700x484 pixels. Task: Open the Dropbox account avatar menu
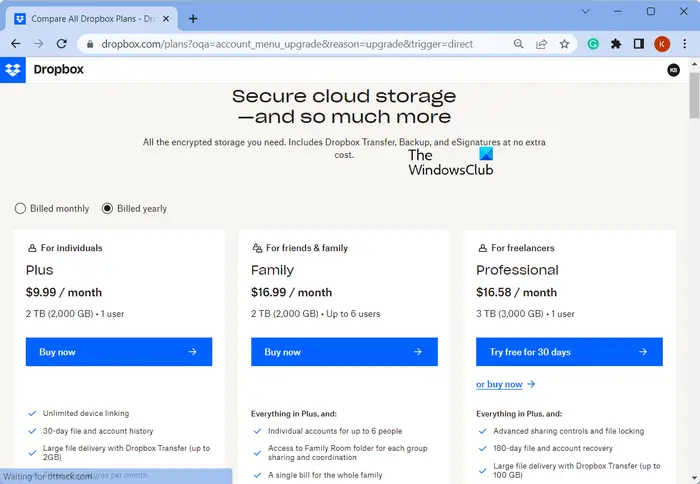pyautogui.click(x=673, y=70)
